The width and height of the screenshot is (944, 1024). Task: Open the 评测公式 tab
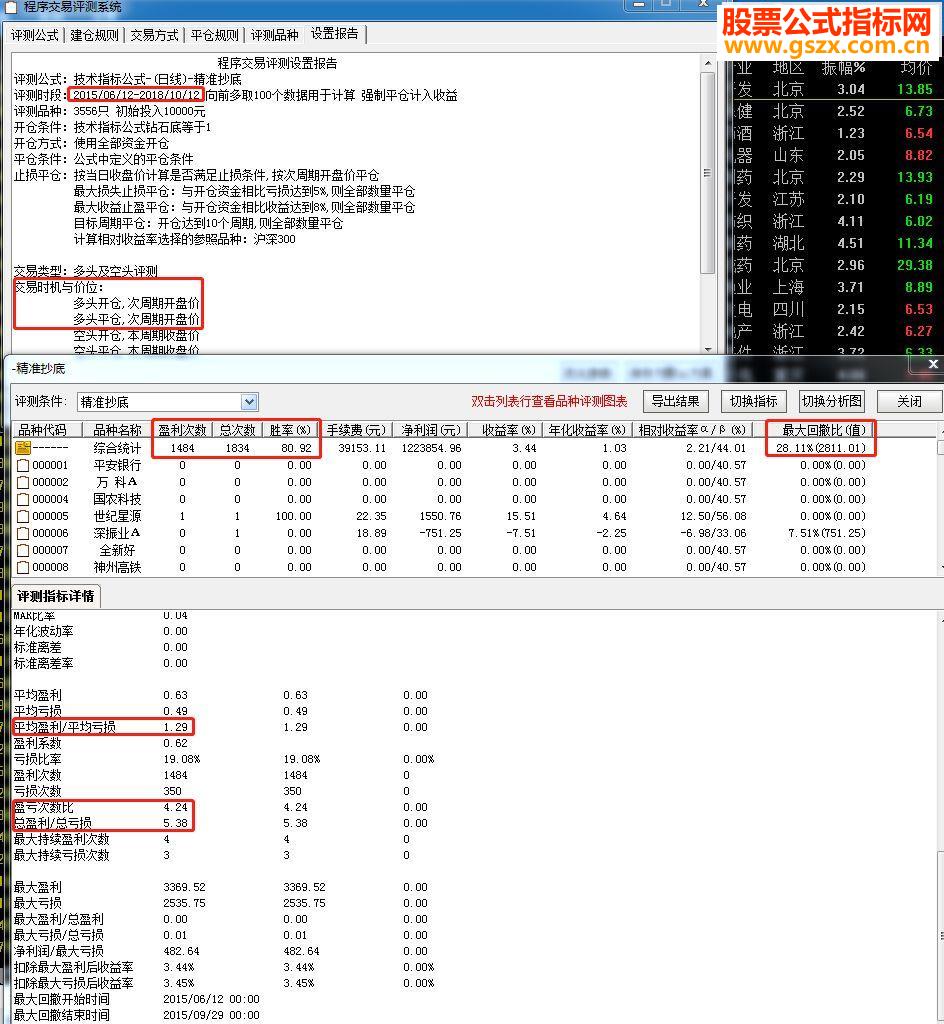(x=35, y=35)
